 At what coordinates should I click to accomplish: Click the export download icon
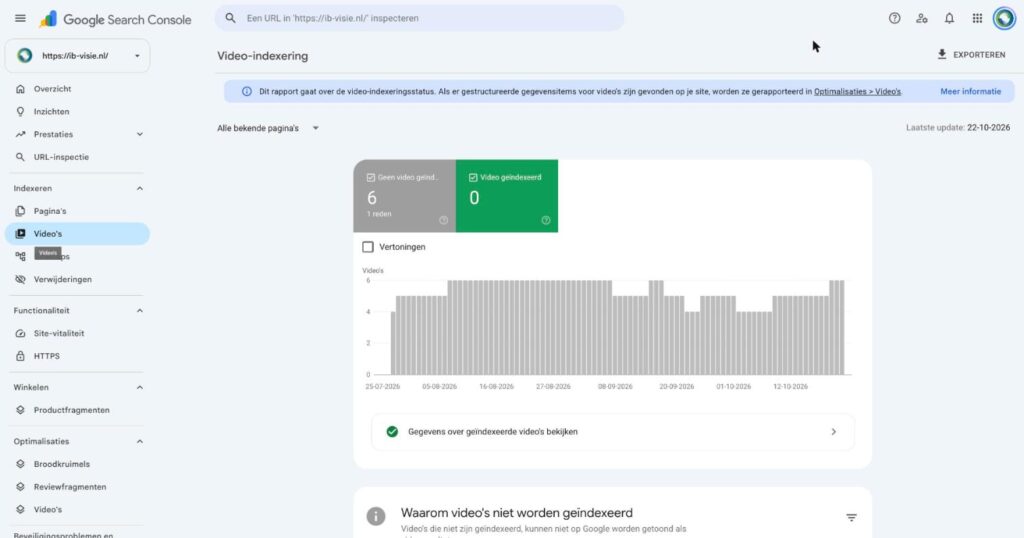click(x=942, y=54)
